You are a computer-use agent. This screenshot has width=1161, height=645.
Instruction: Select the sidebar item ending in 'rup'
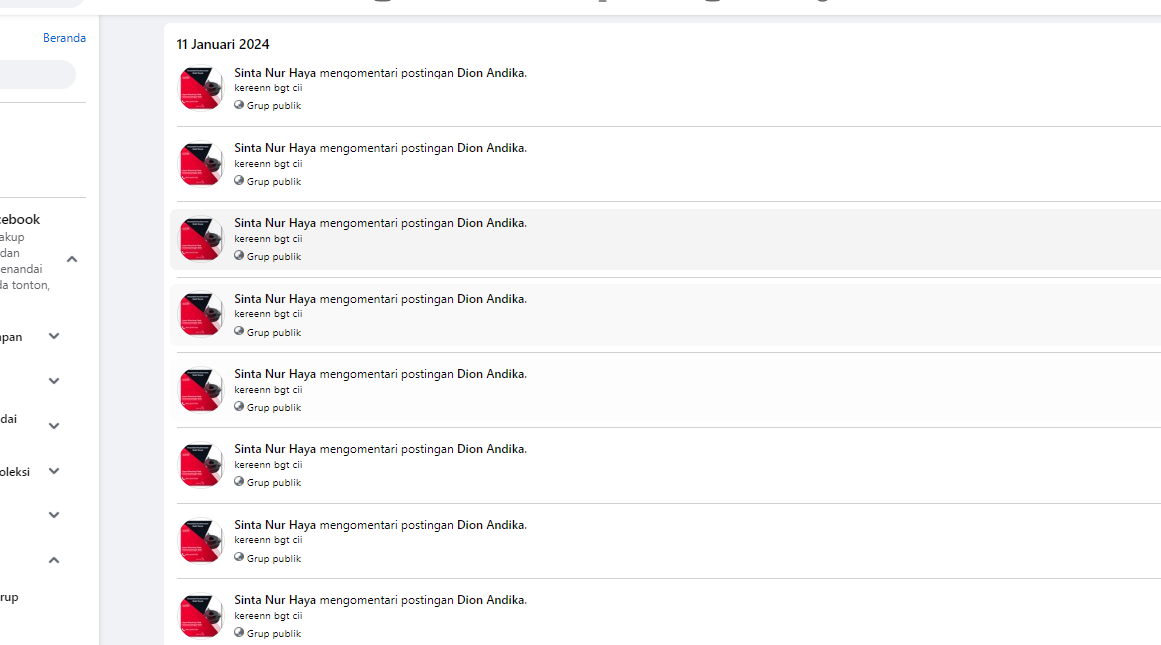click(x=9, y=597)
